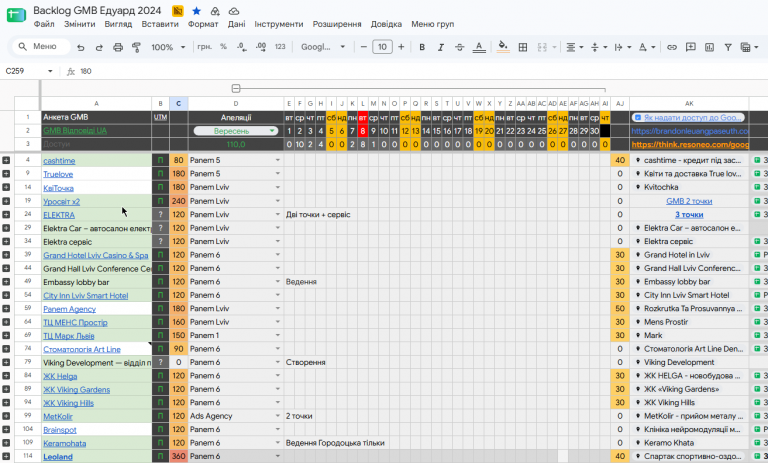768x463 pixels.
Task: Expand row group for Leoland
Action: coord(6,457)
